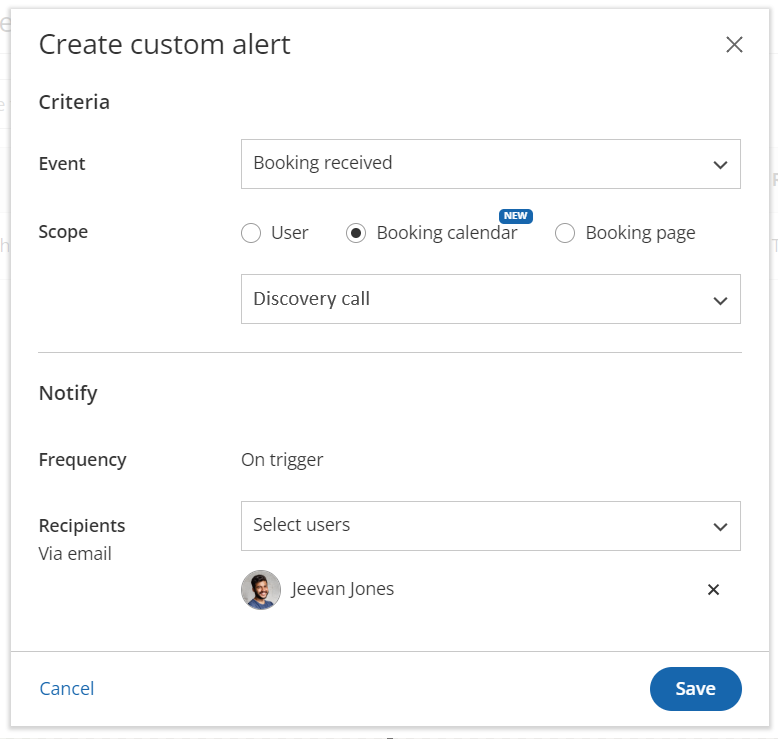Click the Jeevan Jones recipient name

pyautogui.click(x=343, y=589)
